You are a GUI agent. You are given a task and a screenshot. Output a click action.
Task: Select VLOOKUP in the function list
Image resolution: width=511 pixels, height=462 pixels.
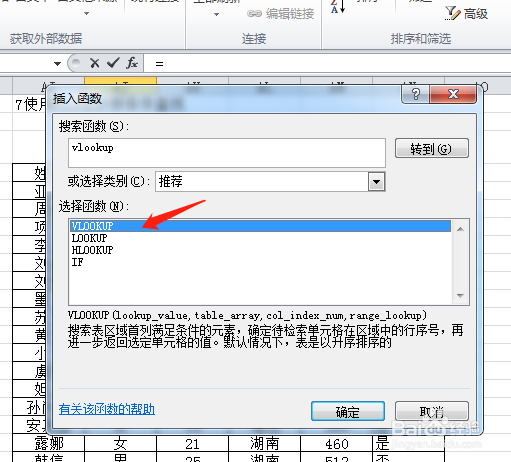click(261, 226)
